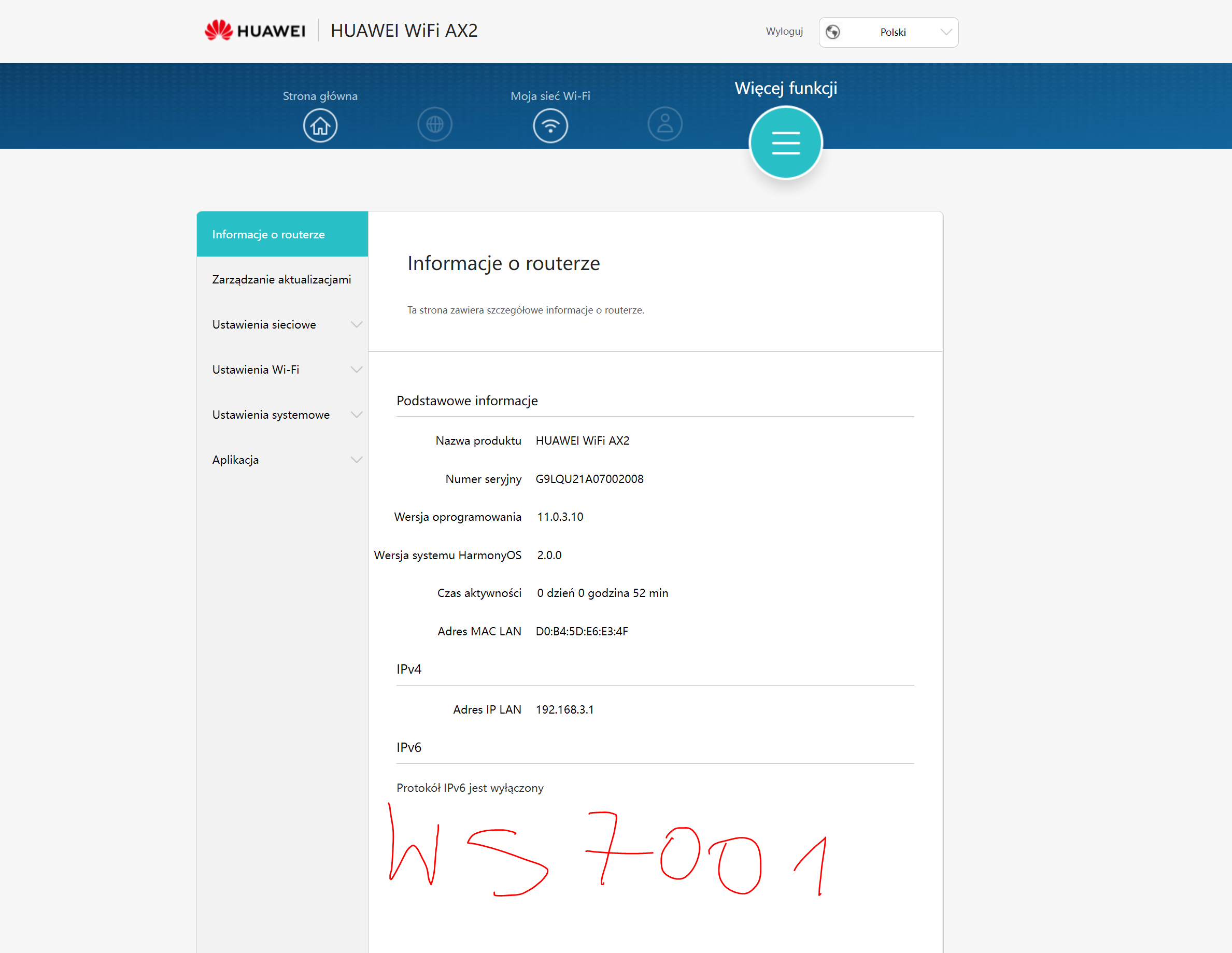Click the HUAWEI WiFi AX2 header title
This screenshot has width=1232, height=953.
point(404,31)
